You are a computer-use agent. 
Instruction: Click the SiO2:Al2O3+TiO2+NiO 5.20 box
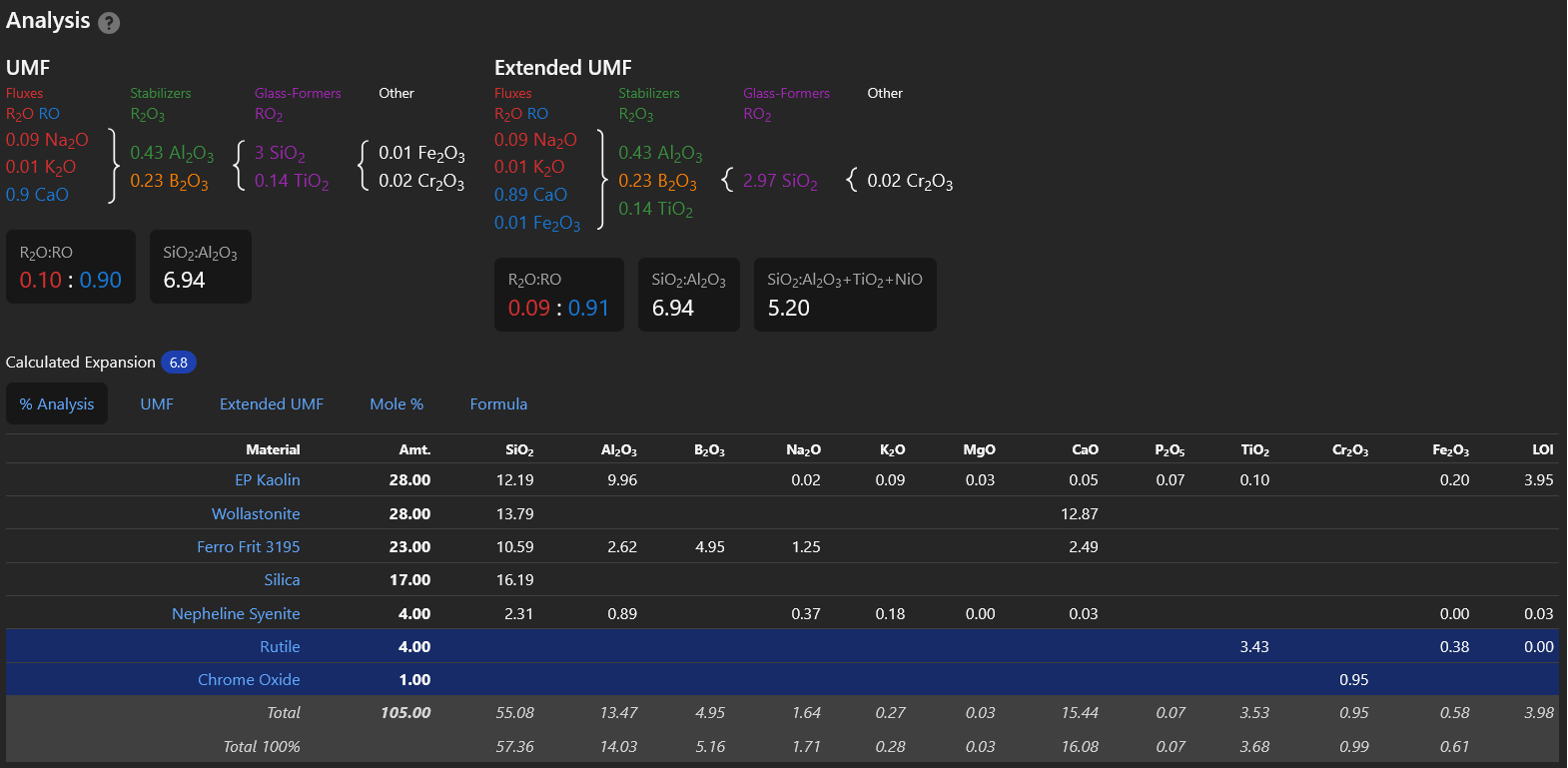point(845,295)
